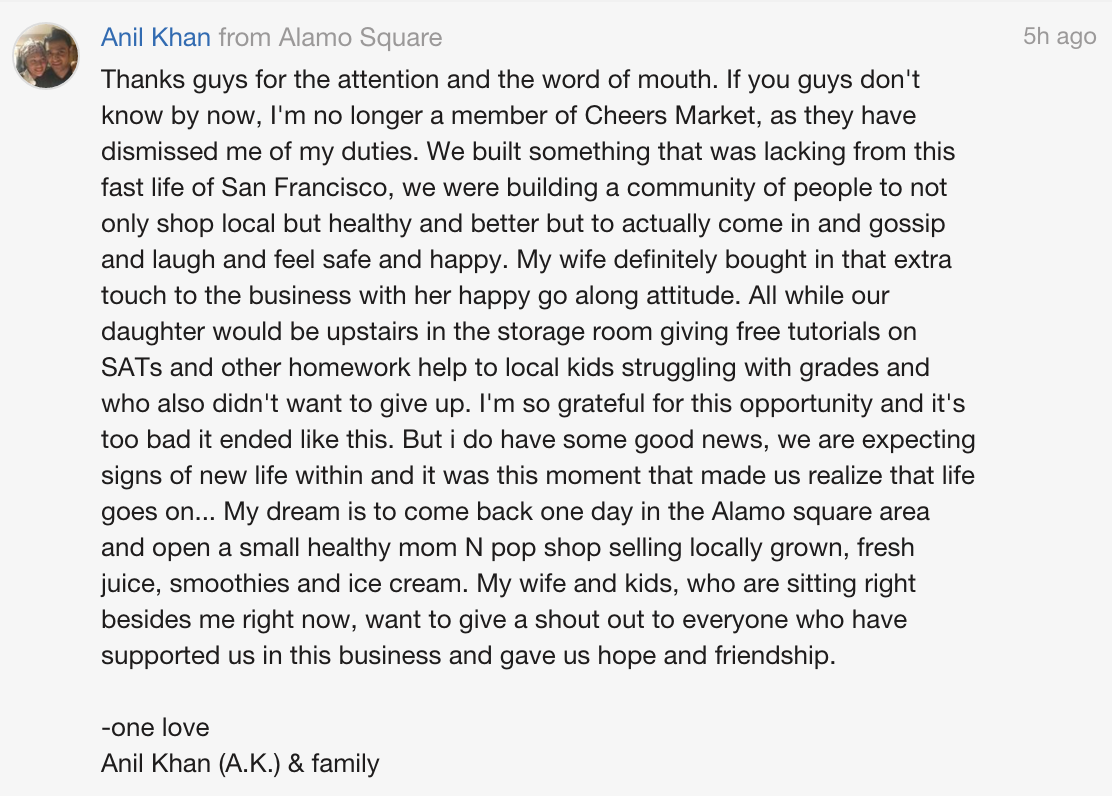The height and width of the screenshot is (796, 1112).
Task: Click the "5h ago" post timestamp
Action: [1060, 36]
